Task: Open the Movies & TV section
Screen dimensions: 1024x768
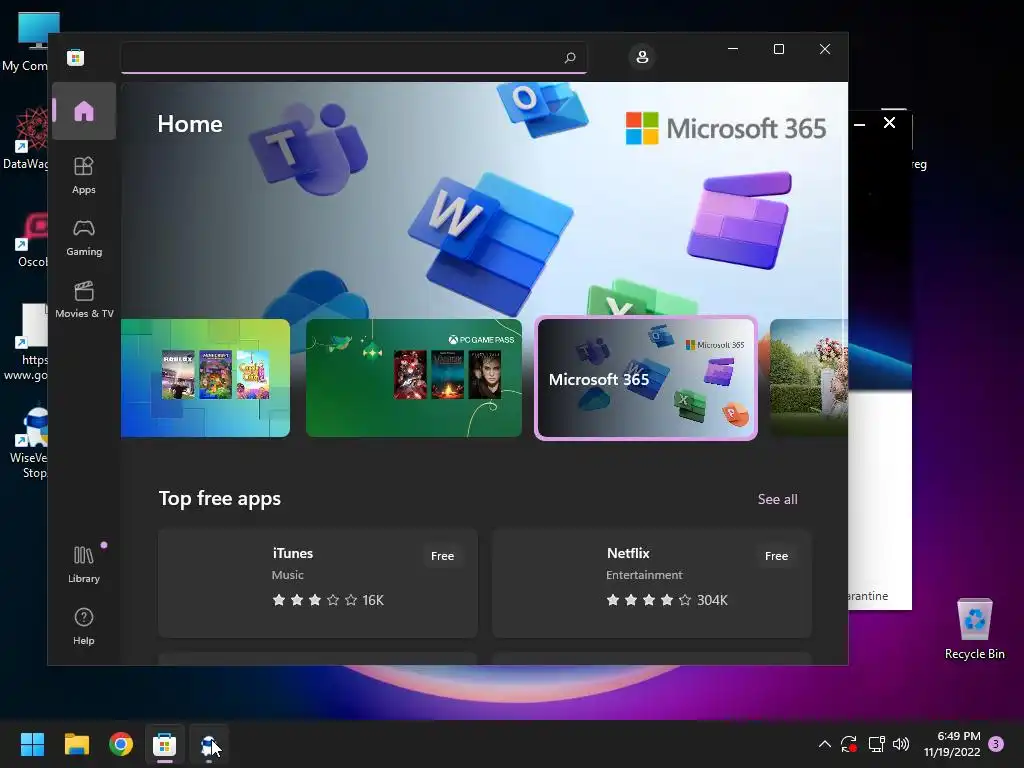Action: click(84, 300)
